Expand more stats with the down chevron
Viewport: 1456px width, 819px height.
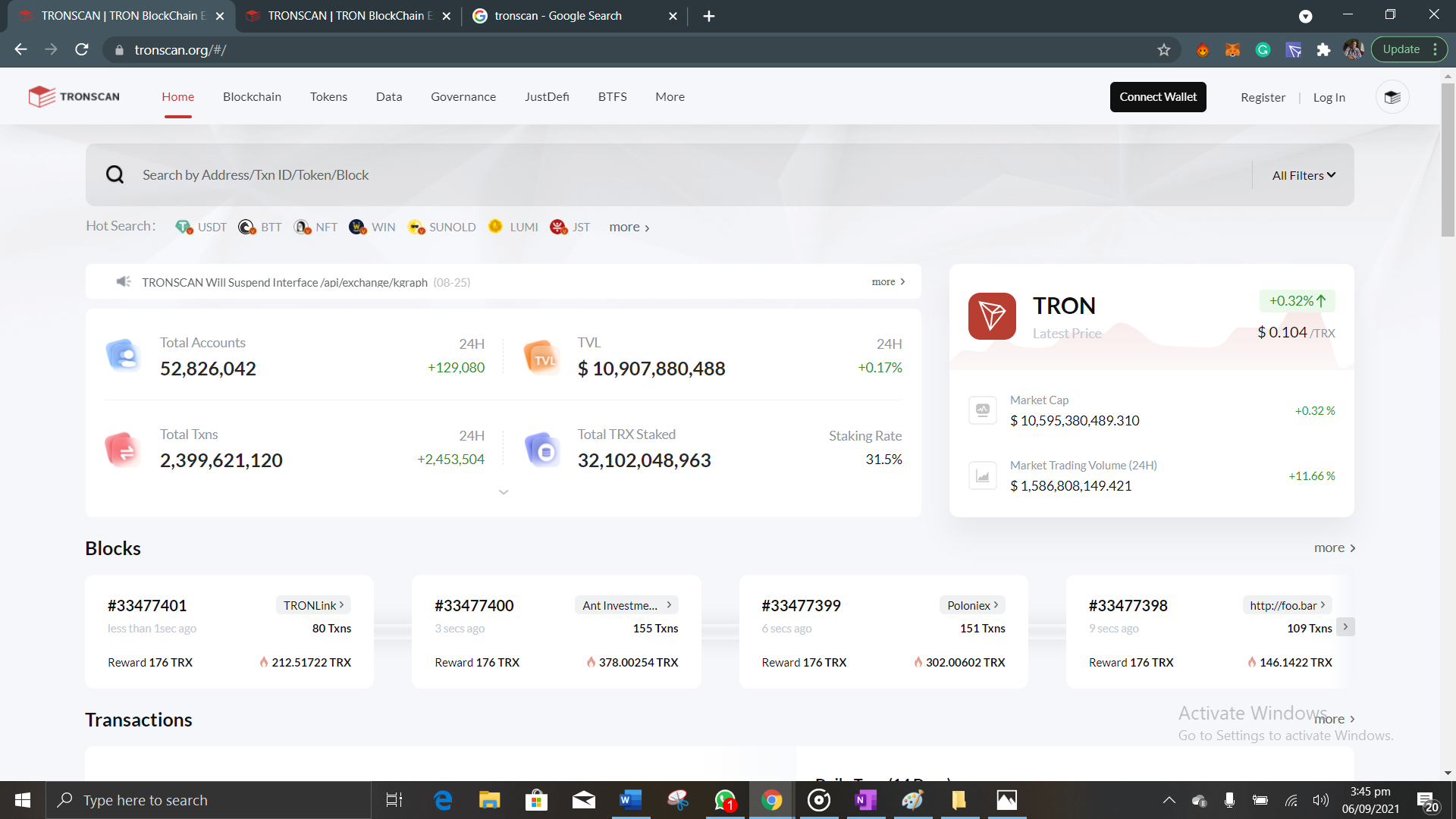(504, 492)
